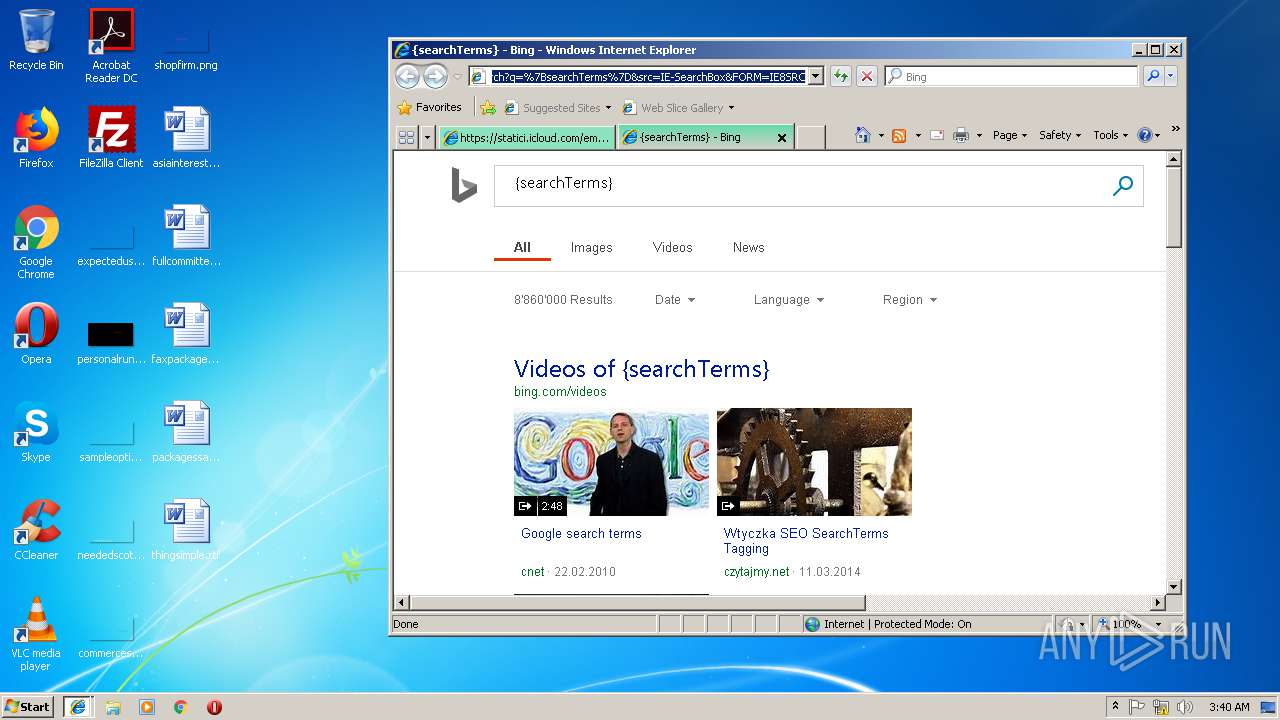Viewport: 1280px width, 720px height.
Task: Click the Read Mail envelope icon
Action: pyautogui.click(x=937, y=135)
